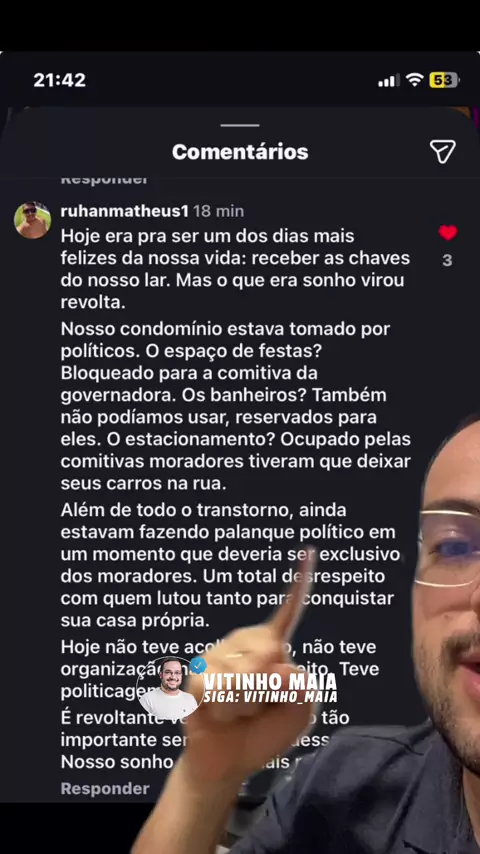Tap the Comentários header title
The height and width of the screenshot is (854, 480).
coord(240,152)
